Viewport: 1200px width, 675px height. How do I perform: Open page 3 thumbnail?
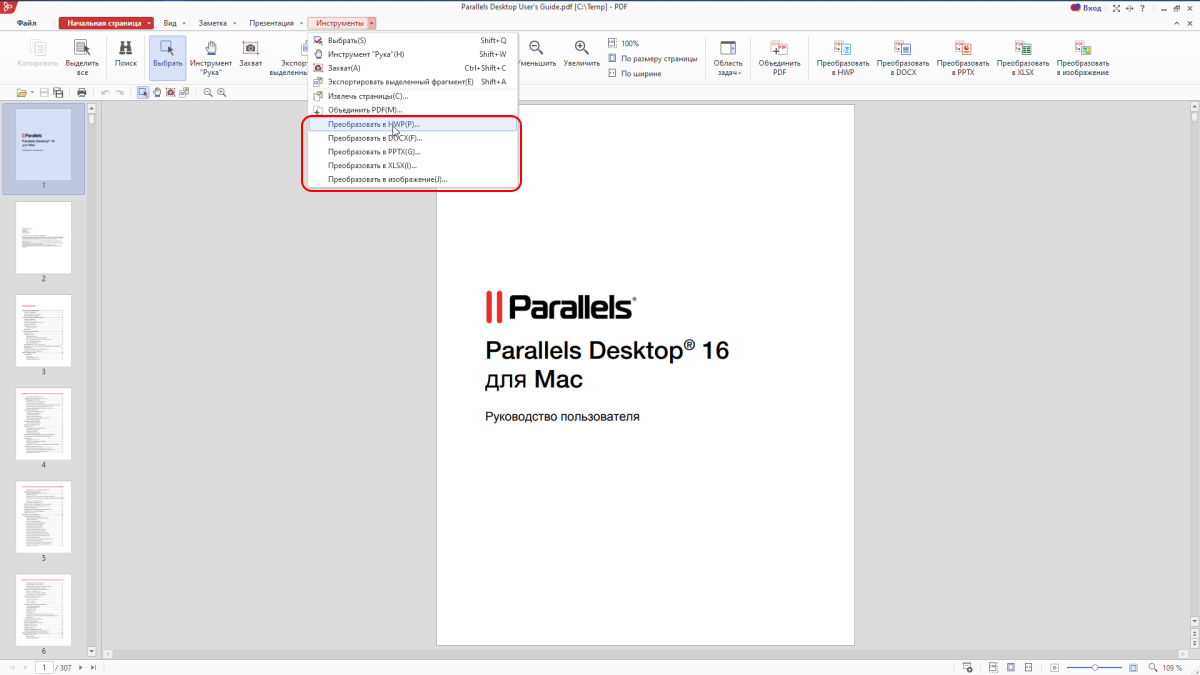pos(43,331)
